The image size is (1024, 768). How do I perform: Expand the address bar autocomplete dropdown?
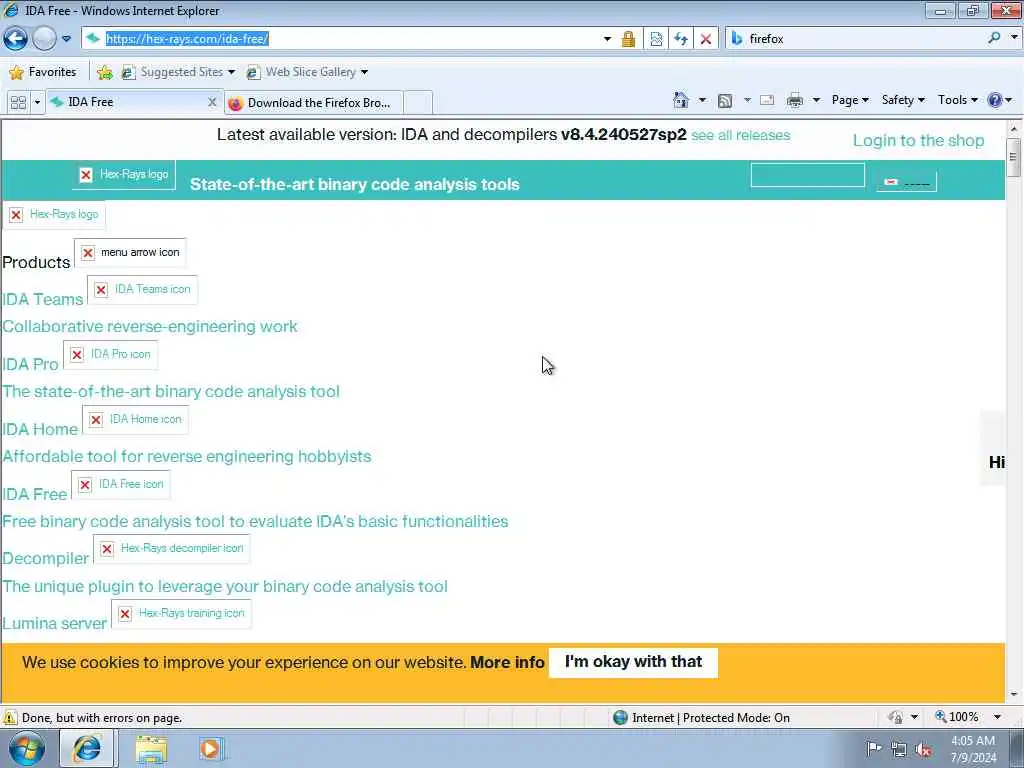pyautogui.click(x=607, y=39)
